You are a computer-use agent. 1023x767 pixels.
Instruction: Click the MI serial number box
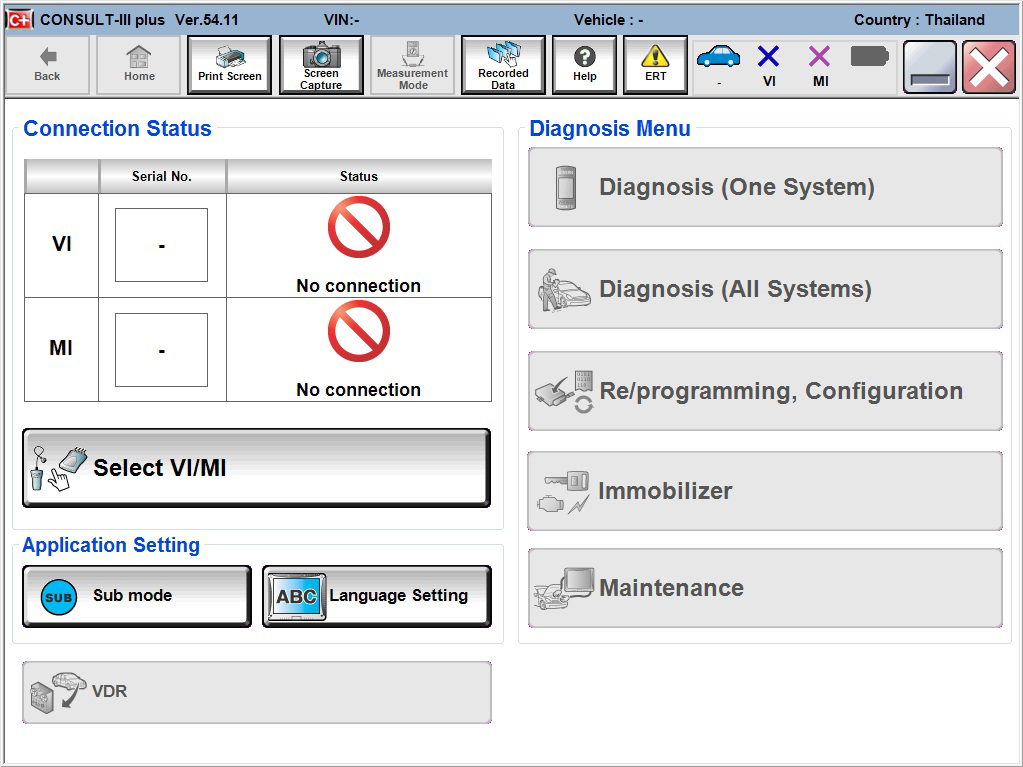pyautogui.click(x=161, y=350)
